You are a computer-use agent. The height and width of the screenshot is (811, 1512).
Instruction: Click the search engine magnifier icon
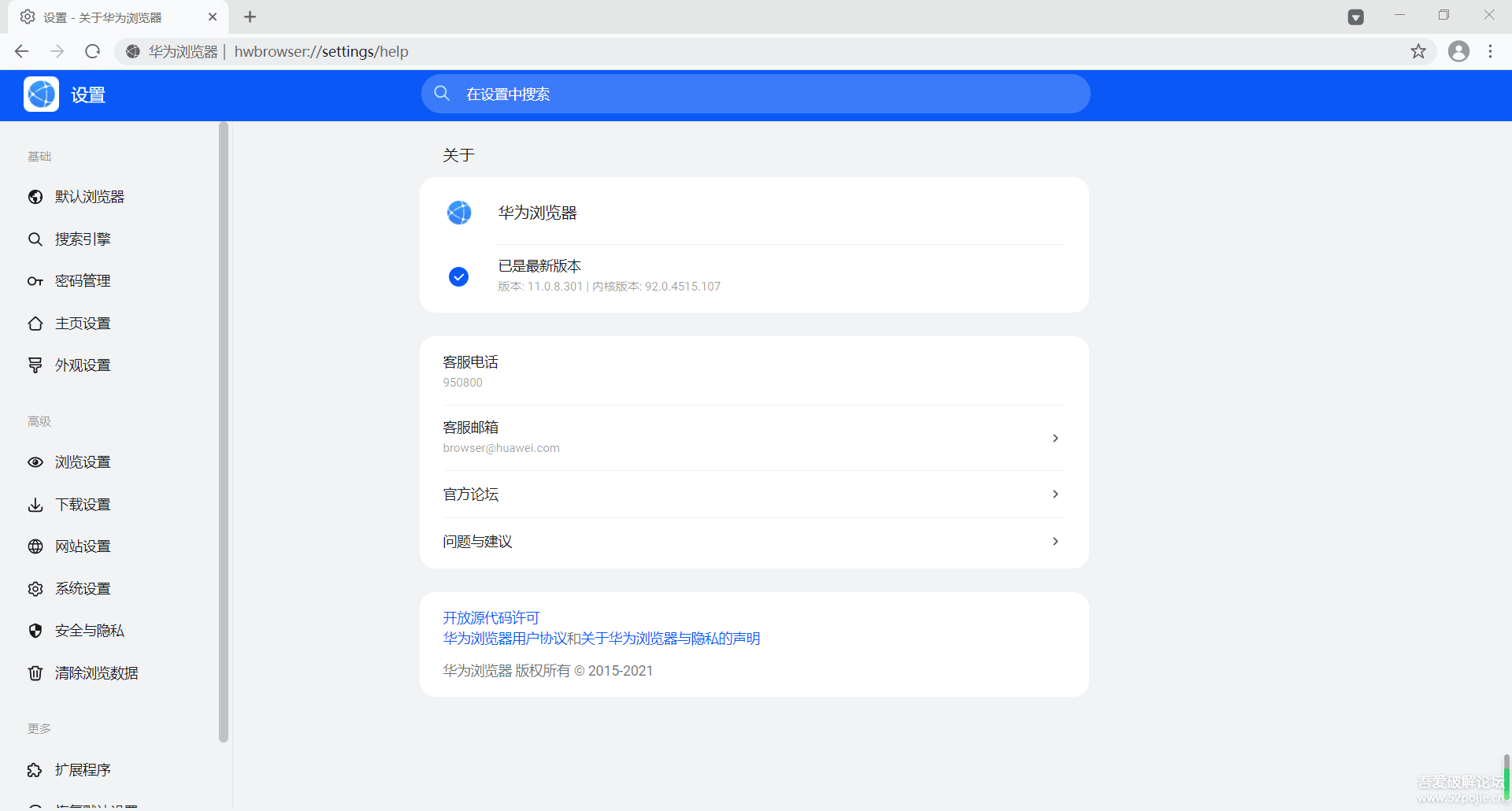[x=35, y=239]
